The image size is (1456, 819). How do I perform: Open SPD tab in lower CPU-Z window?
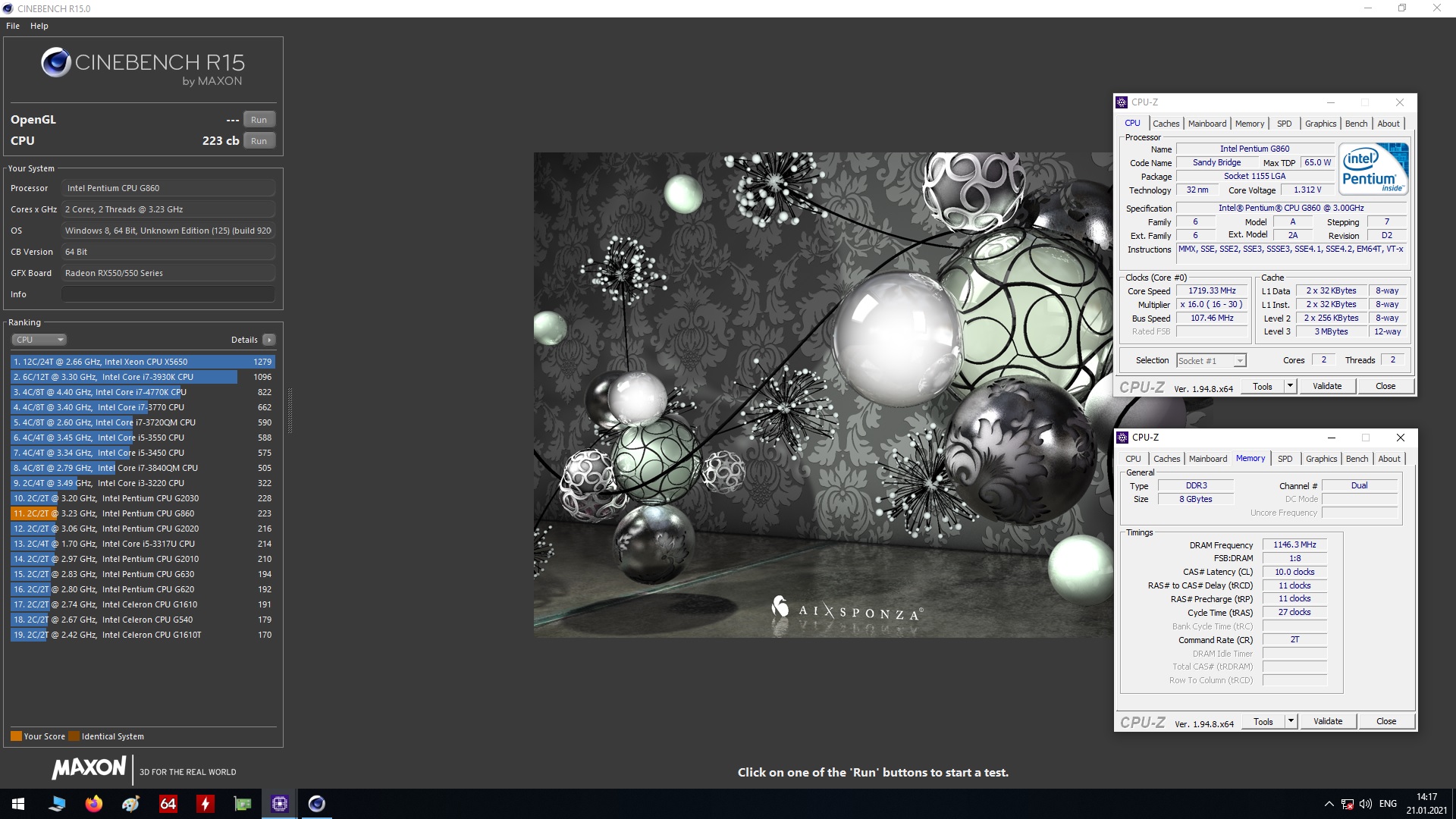(1285, 459)
